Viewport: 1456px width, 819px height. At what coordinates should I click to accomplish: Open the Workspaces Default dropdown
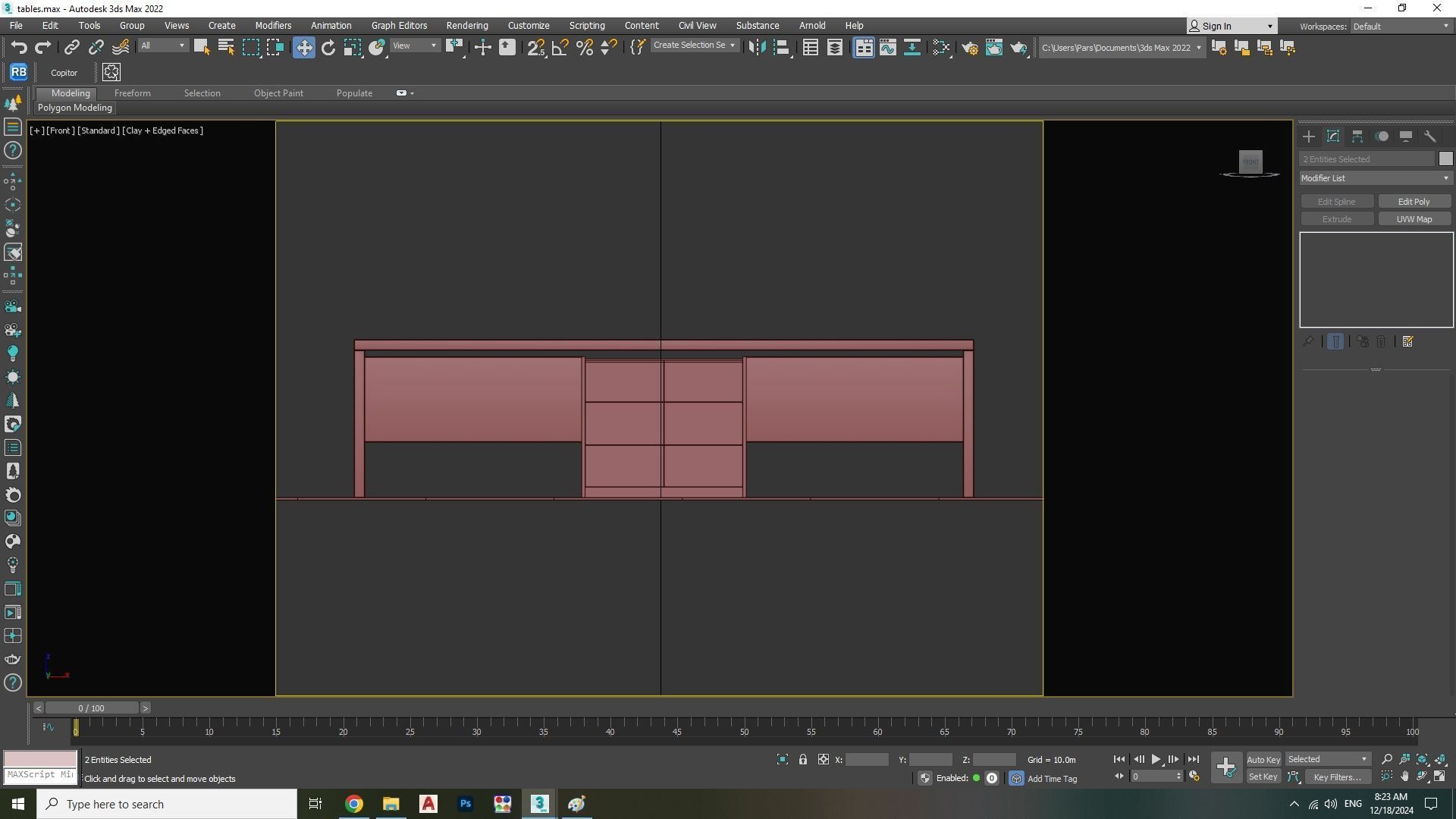[x=1401, y=26]
